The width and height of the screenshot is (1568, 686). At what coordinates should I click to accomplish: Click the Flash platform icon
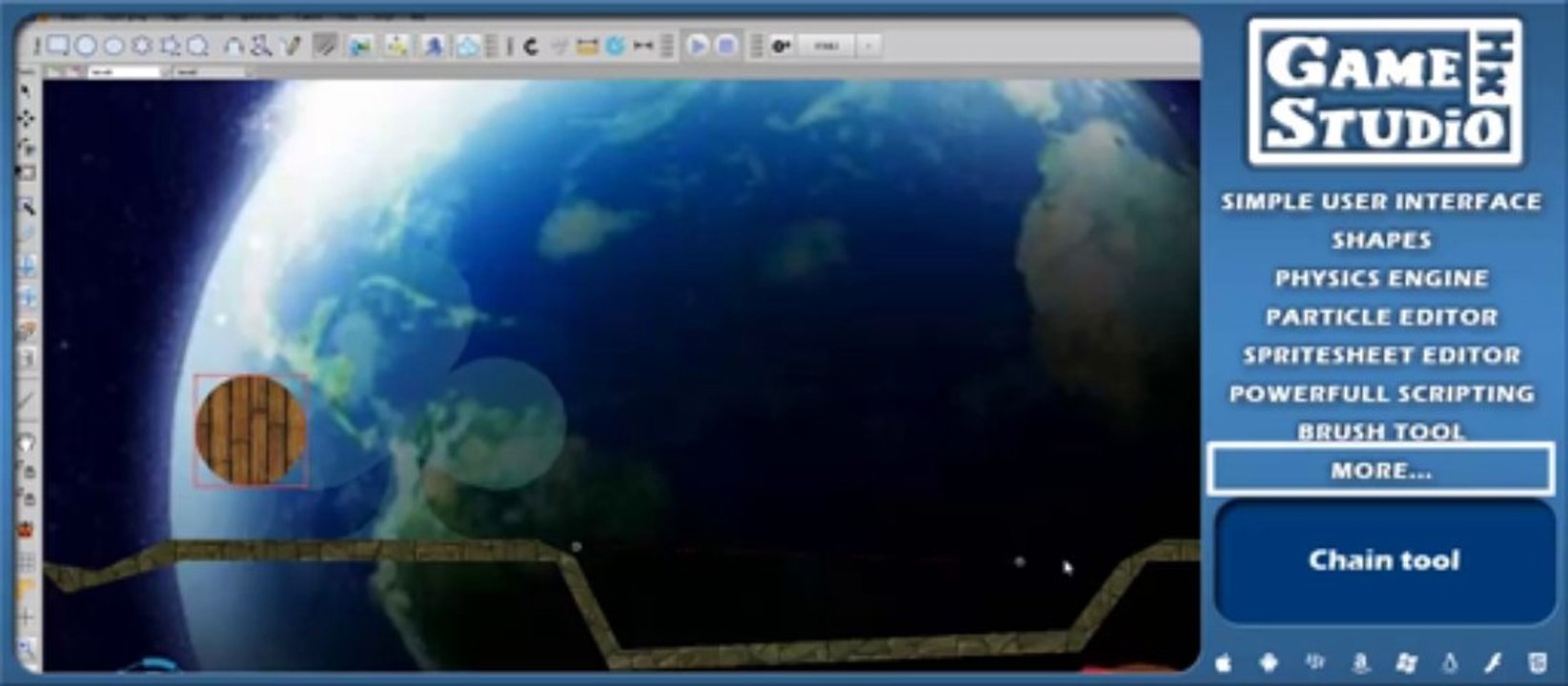tap(1493, 662)
